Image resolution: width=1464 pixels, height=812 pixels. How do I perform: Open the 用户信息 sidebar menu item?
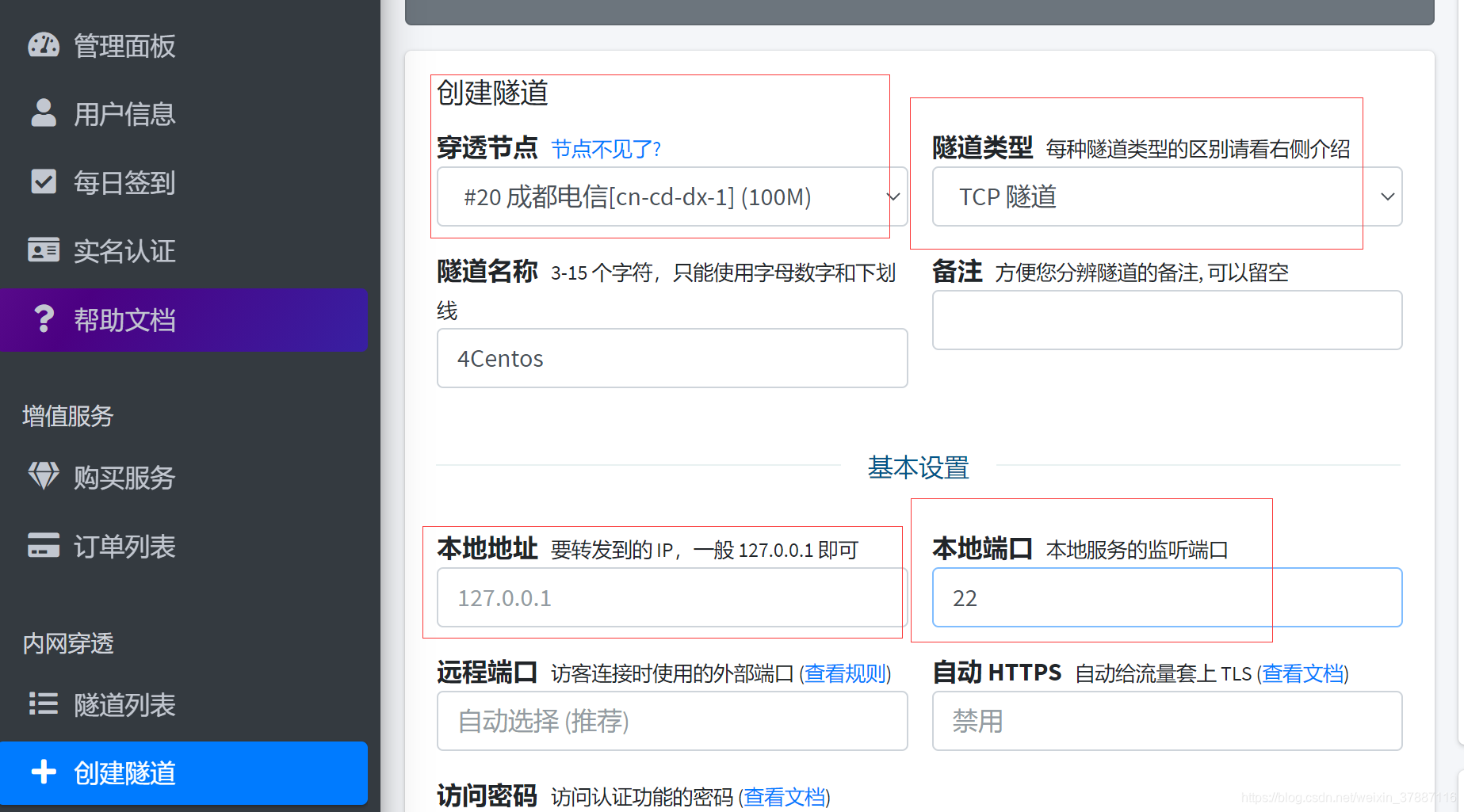184,114
